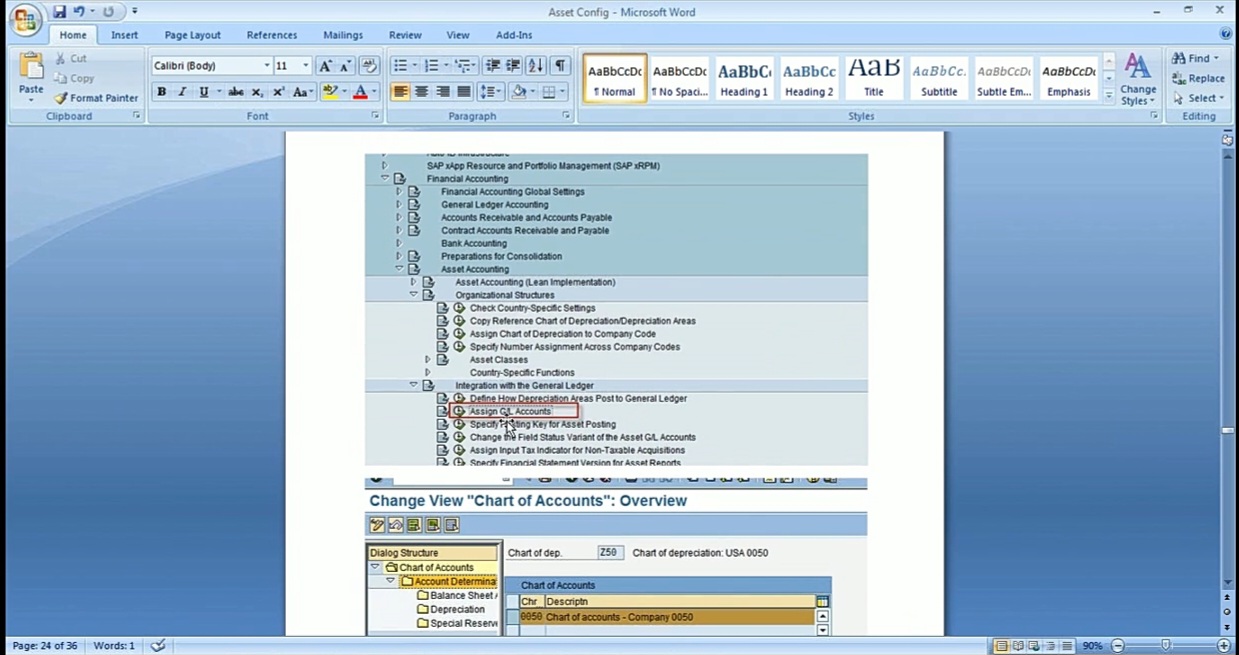Align text left
The width and height of the screenshot is (1239, 655).
click(x=400, y=92)
